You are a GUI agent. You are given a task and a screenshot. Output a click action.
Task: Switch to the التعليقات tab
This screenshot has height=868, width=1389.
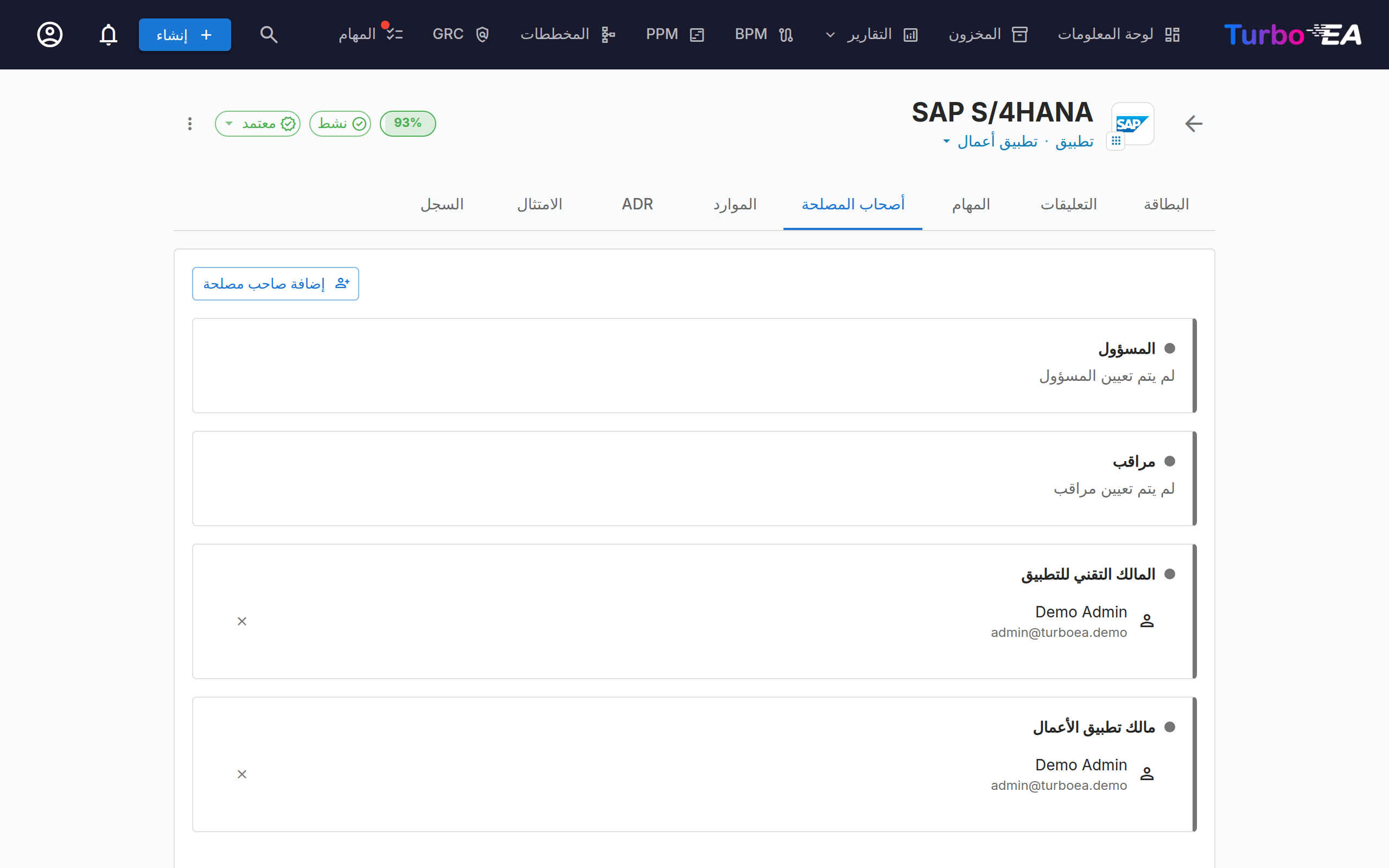click(1069, 205)
